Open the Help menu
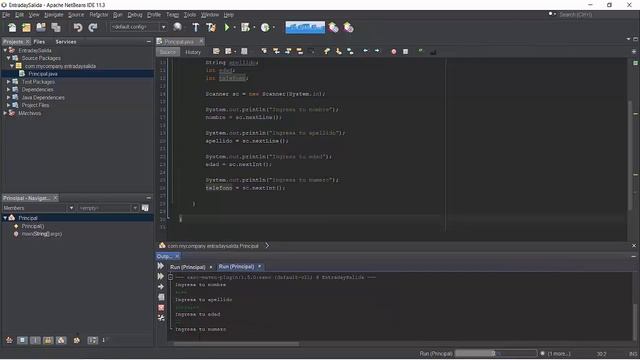The height and width of the screenshot is (360, 640). click(x=229, y=15)
